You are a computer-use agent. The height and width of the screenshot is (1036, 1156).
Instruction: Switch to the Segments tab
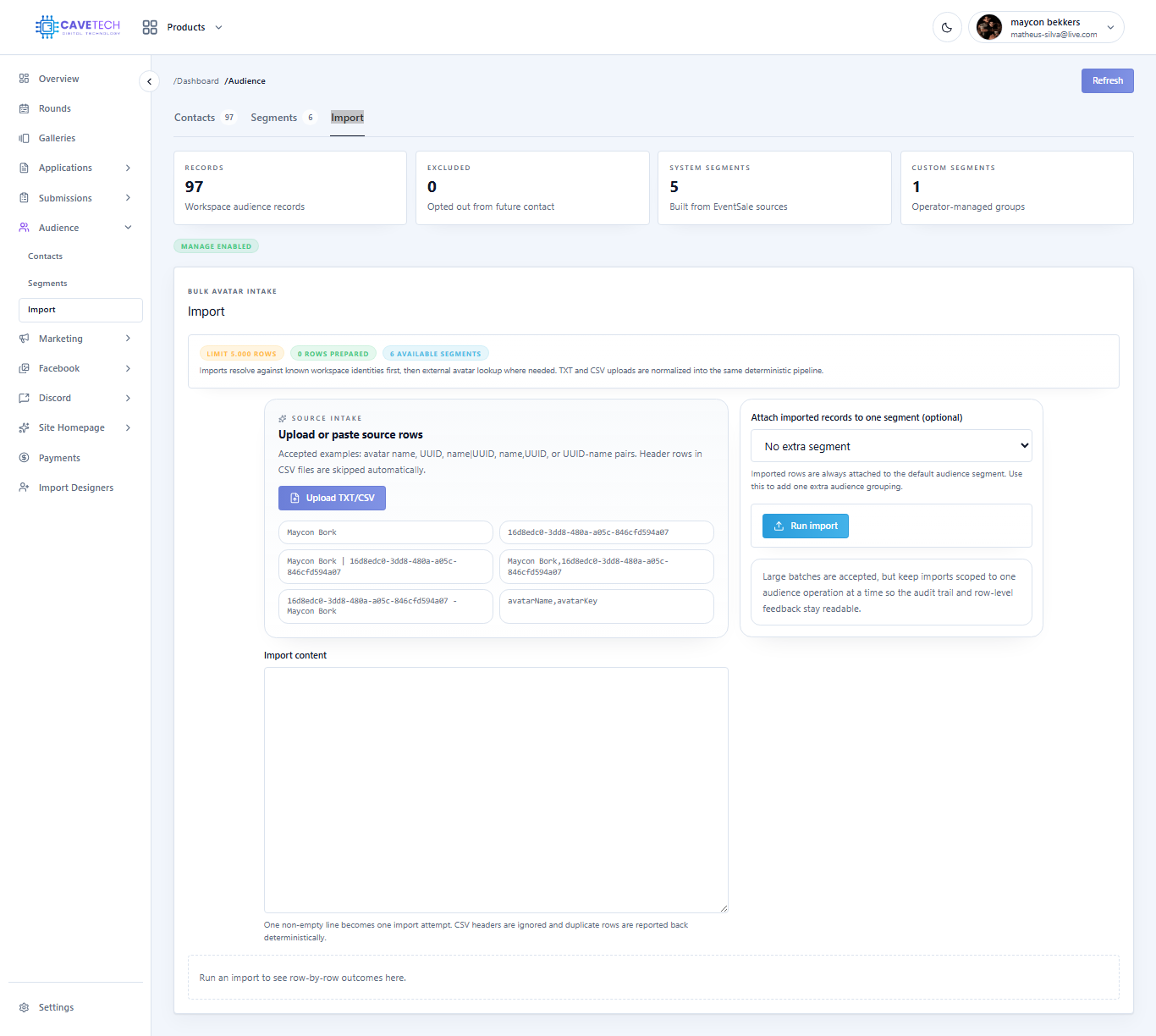283,118
